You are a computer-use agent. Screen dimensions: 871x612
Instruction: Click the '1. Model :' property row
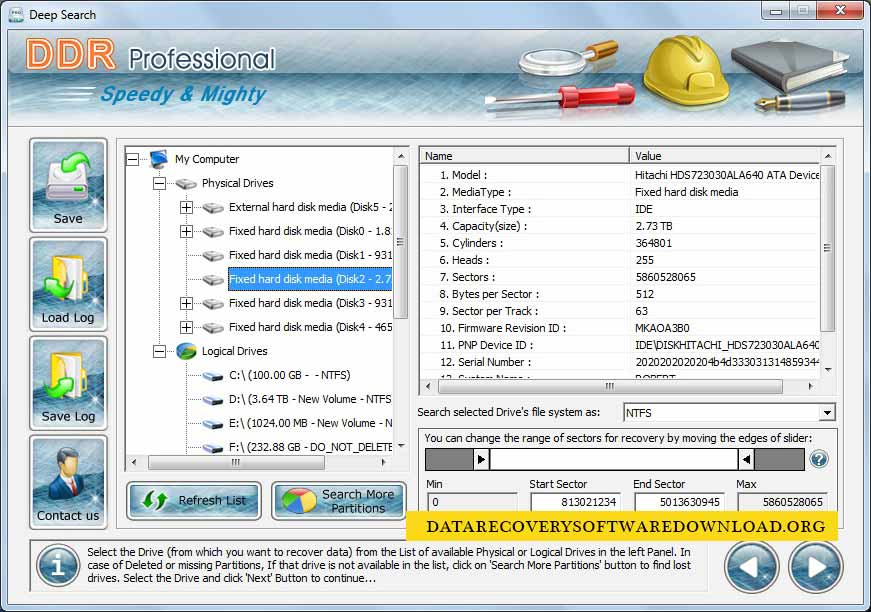[x=619, y=175]
